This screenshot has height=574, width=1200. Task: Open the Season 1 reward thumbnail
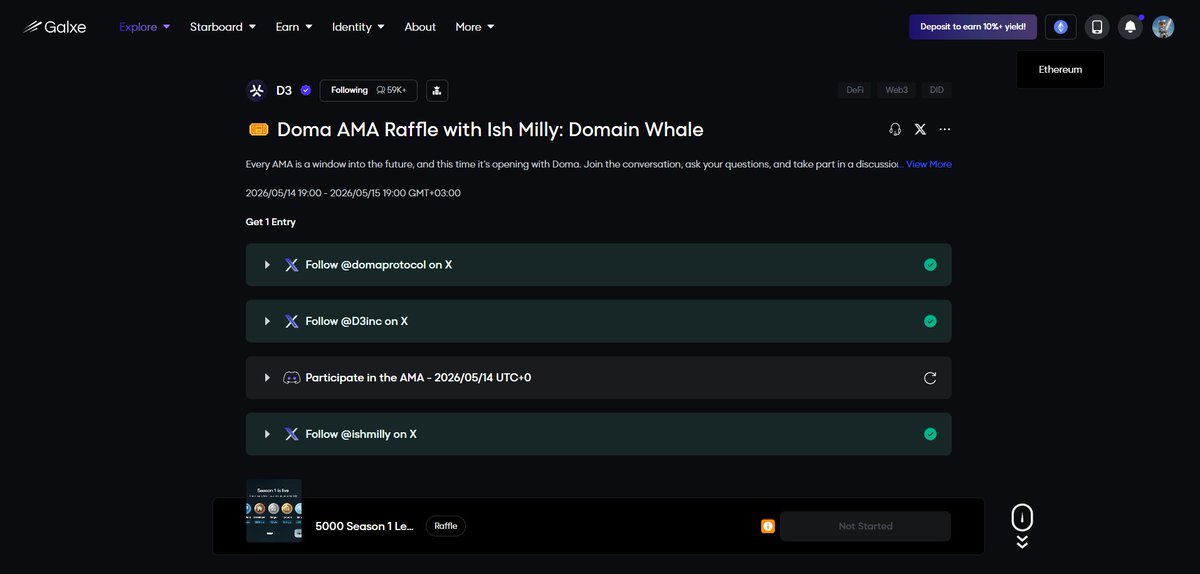[x=274, y=511]
